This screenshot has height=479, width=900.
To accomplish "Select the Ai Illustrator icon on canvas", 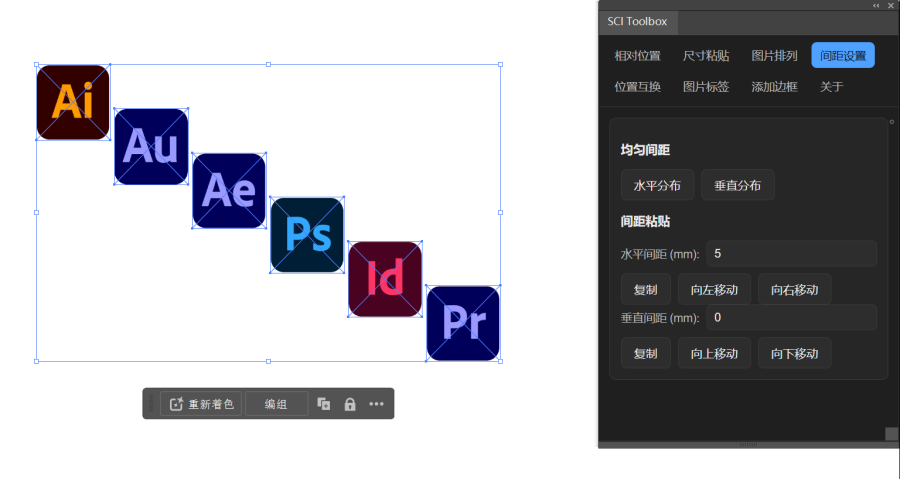I will click(x=73, y=102).
